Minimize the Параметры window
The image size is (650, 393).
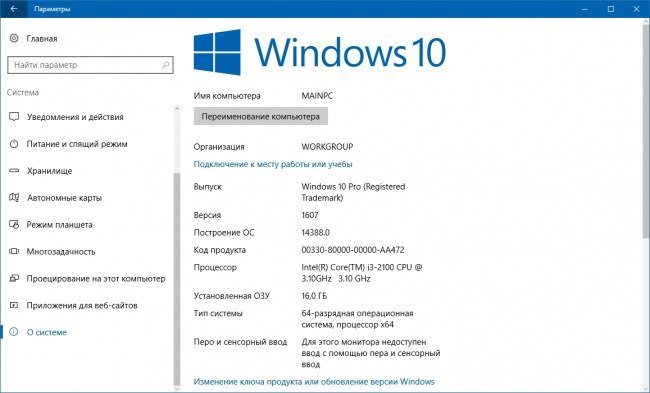[585, 9]
